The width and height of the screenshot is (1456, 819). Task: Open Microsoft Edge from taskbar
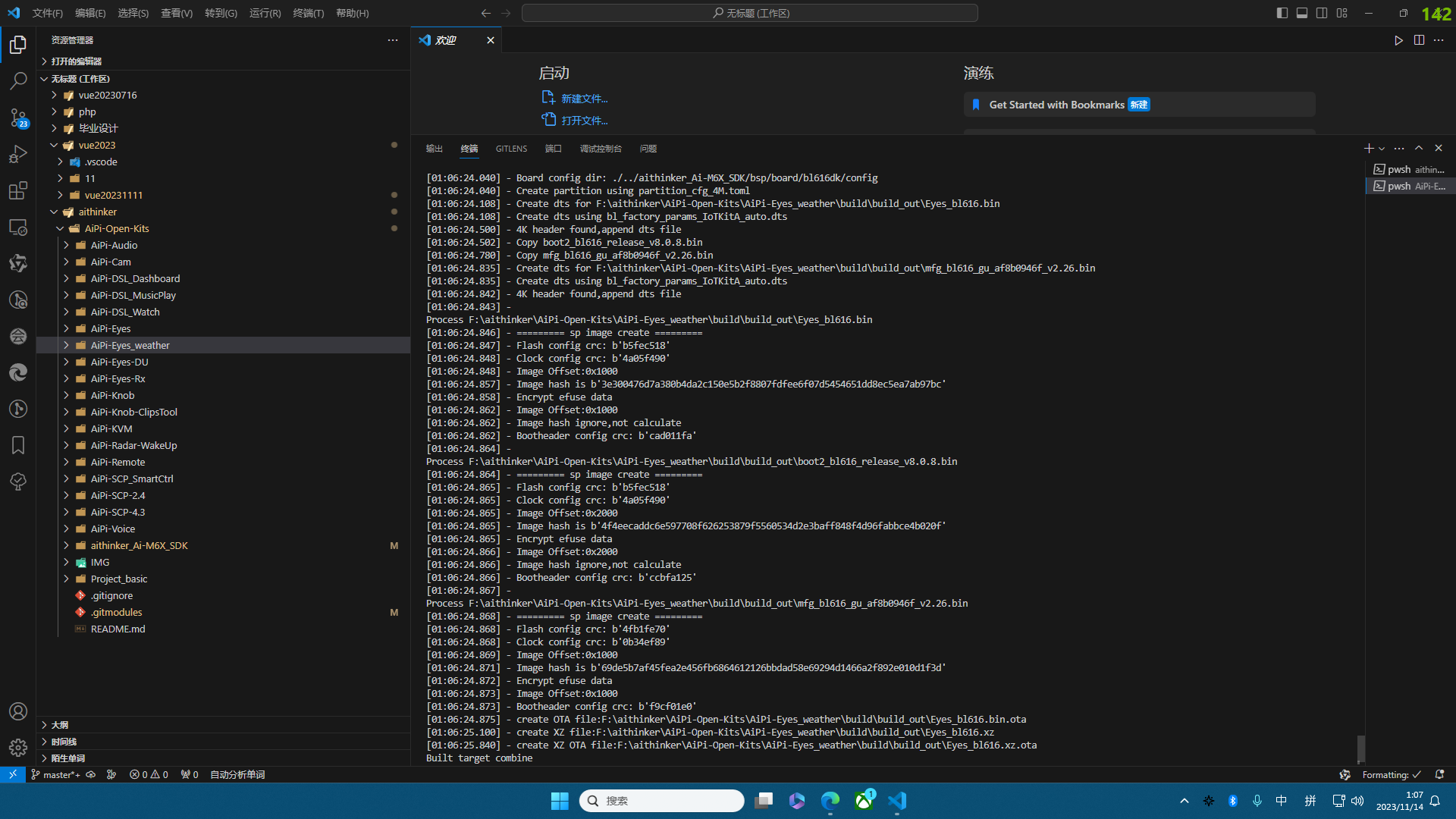point(830,801)
